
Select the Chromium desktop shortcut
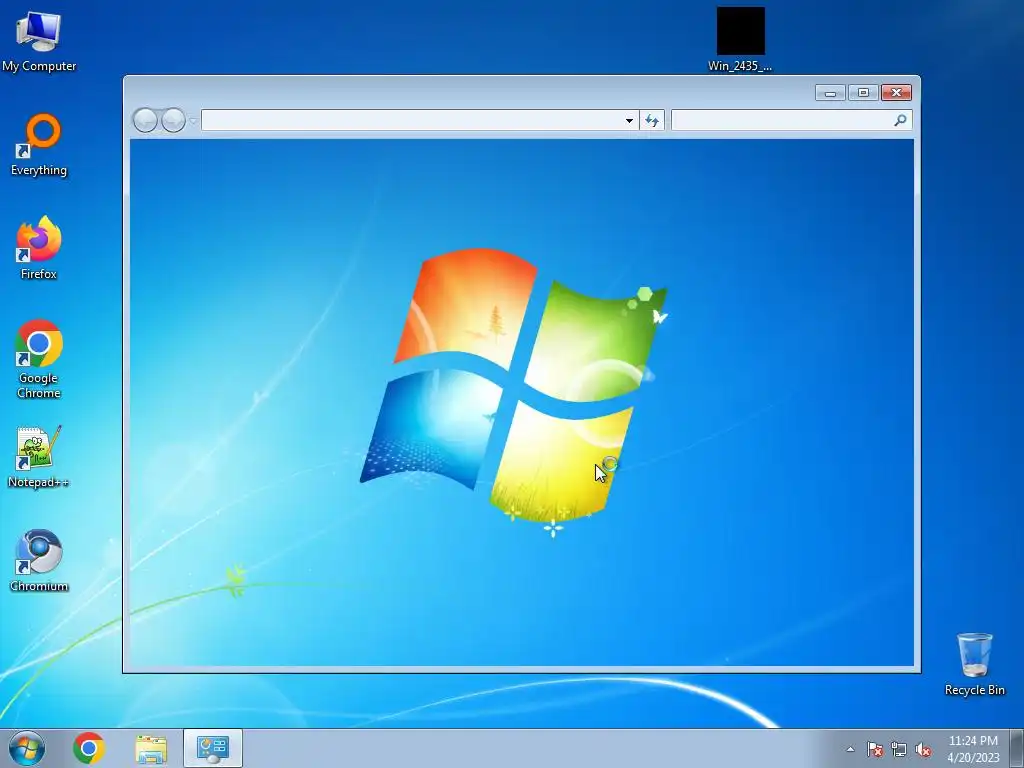[x=39, y=560]
